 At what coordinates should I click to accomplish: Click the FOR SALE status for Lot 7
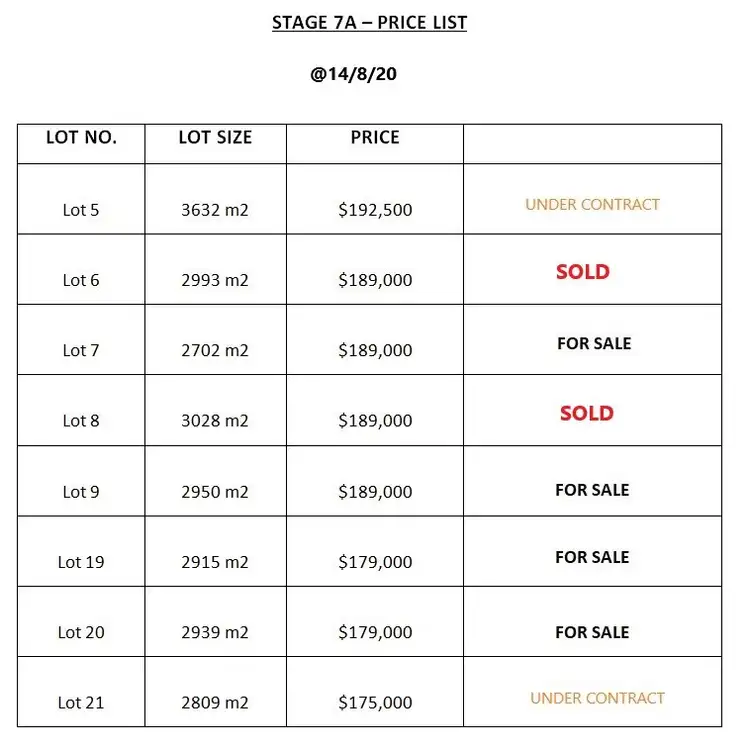tap(594, 343)
